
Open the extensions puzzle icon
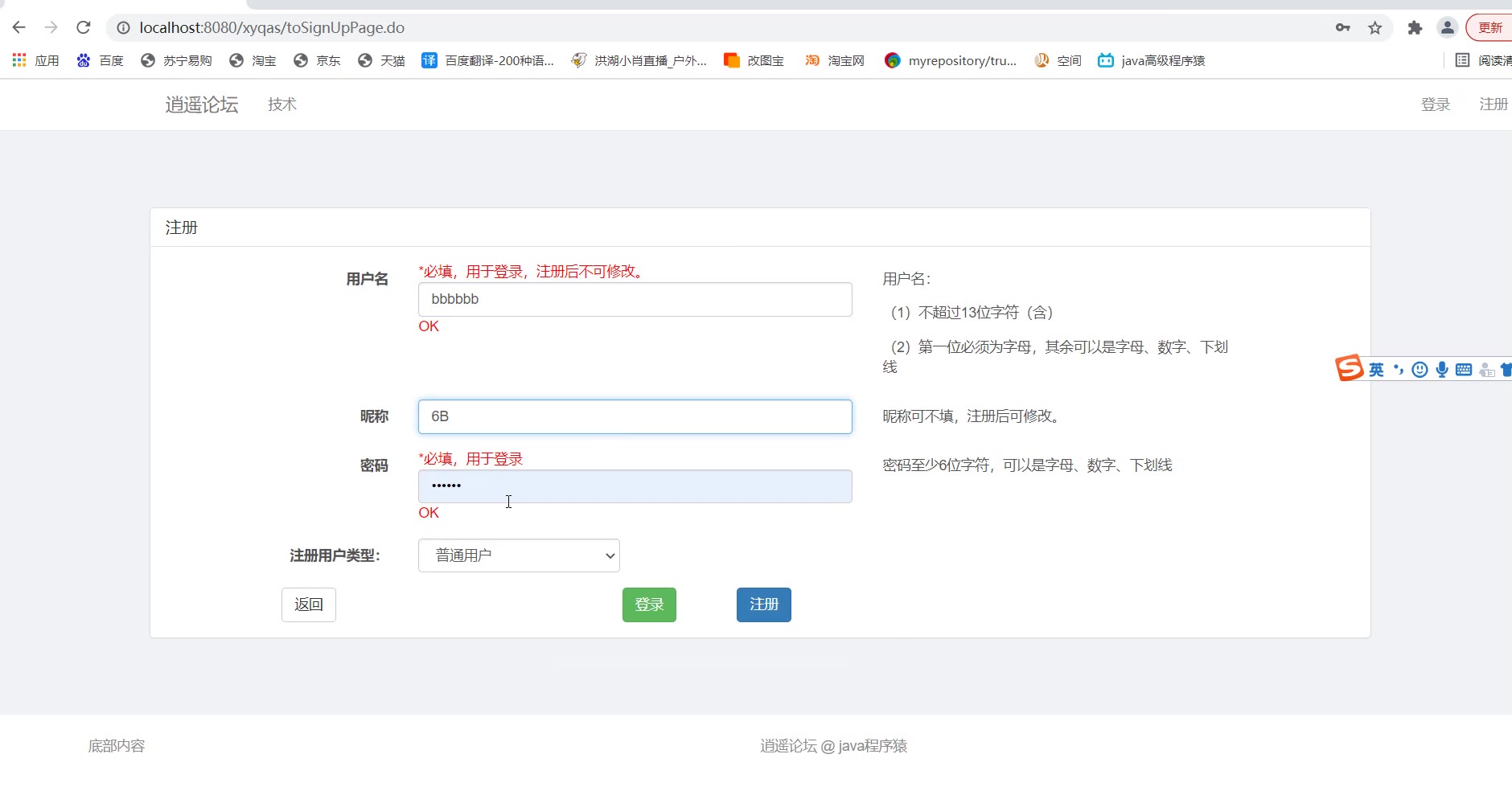point(1415,28)
